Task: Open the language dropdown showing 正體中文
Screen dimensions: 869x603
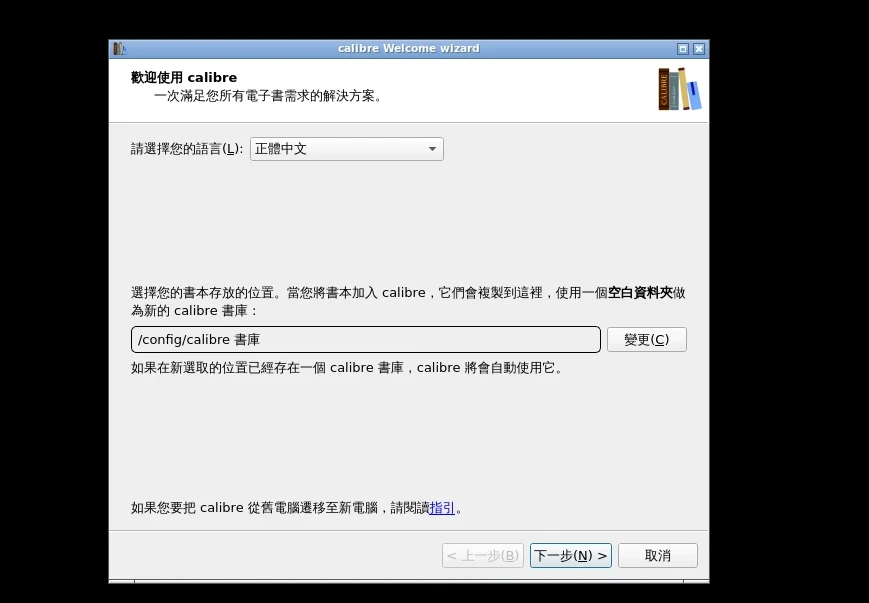Action: click(346, 149)
